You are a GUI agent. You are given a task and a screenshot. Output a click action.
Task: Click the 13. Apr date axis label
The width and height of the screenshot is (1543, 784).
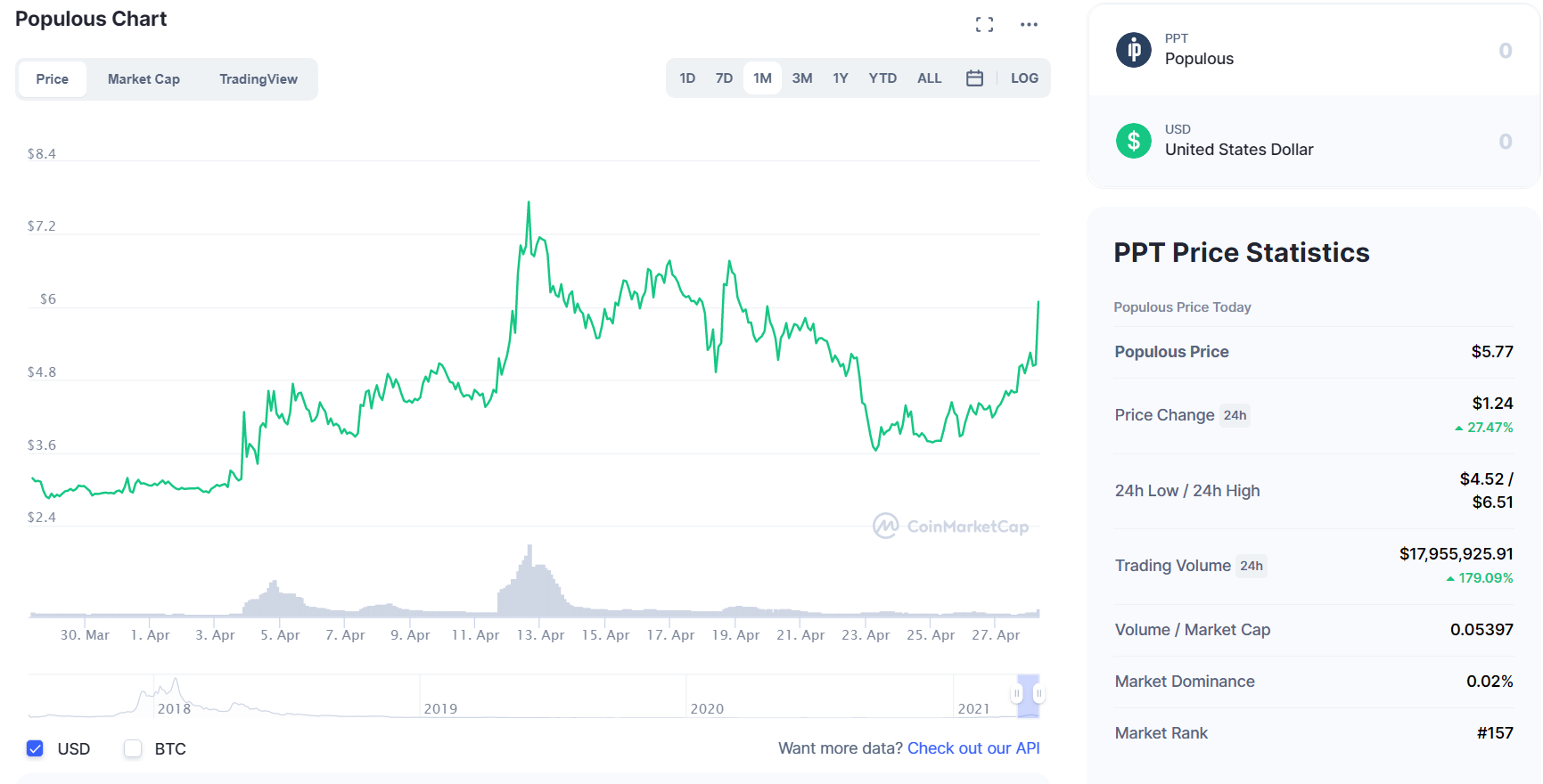(540, 635)
